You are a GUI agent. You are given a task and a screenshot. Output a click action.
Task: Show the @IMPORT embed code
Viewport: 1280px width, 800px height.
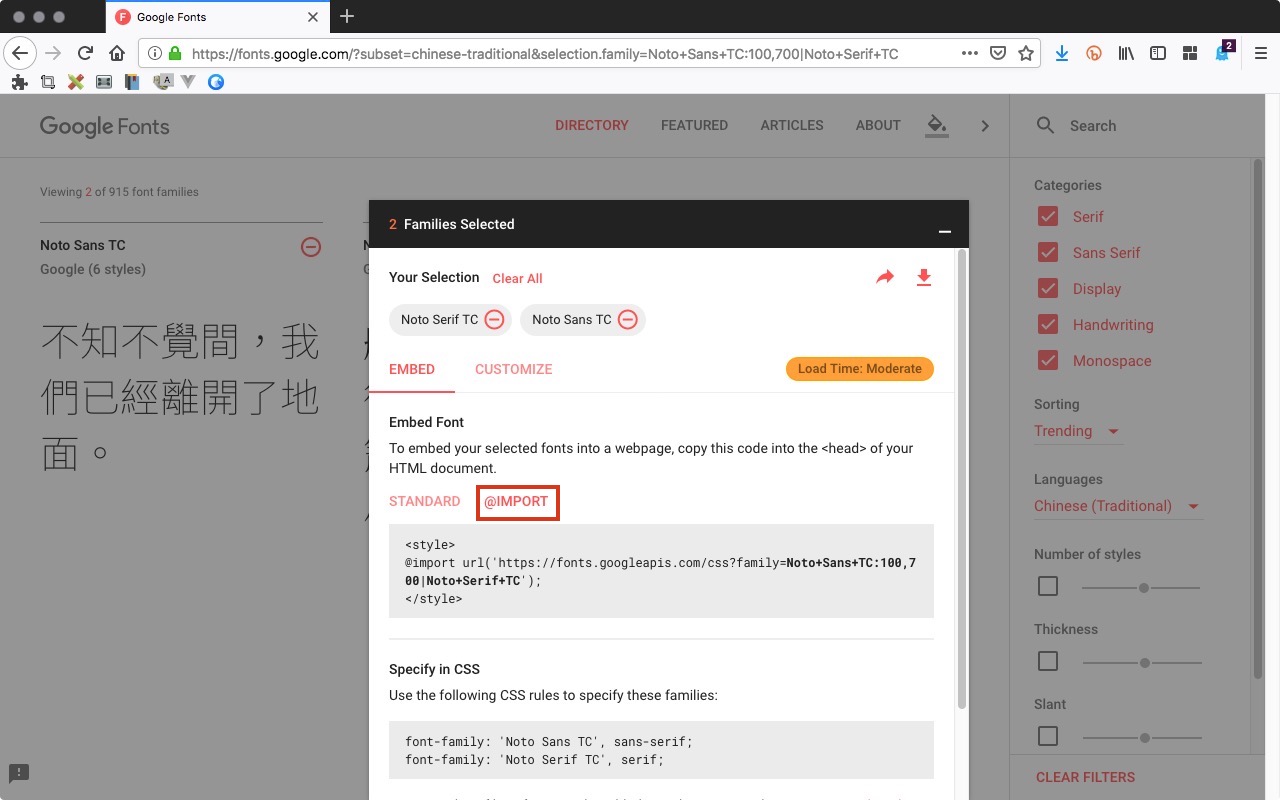517,502
